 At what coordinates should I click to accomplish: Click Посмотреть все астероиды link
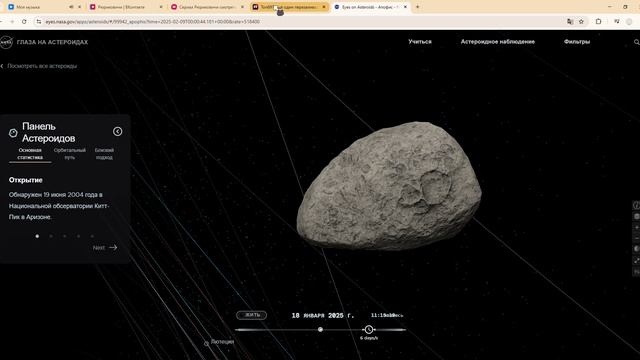[x=42, y=66]
